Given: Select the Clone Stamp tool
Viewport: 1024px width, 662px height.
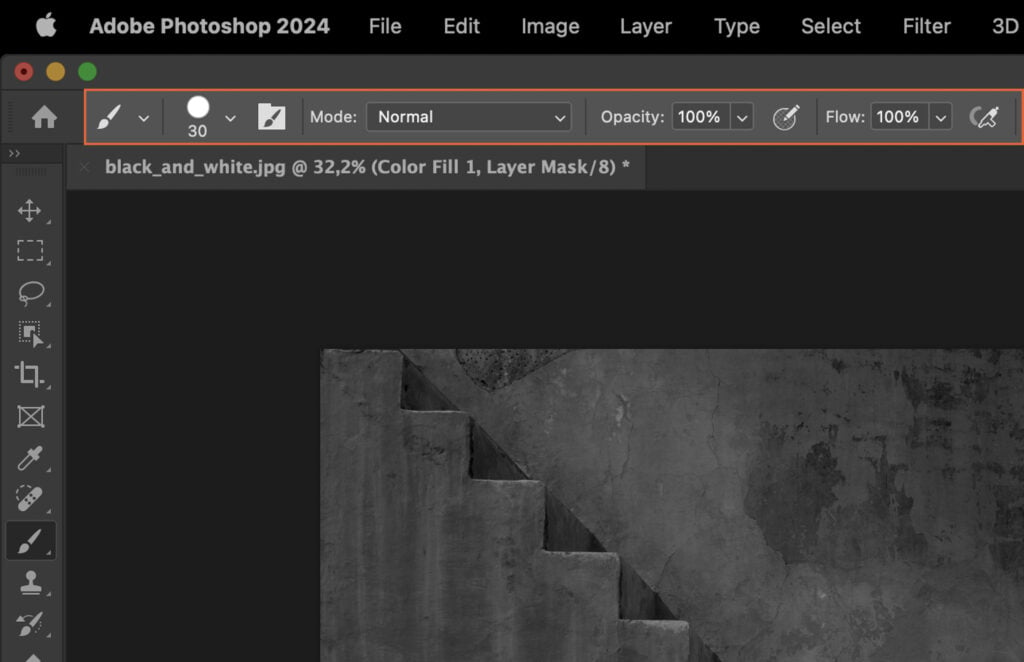Looking at the screenshot, I should [31, 581].
